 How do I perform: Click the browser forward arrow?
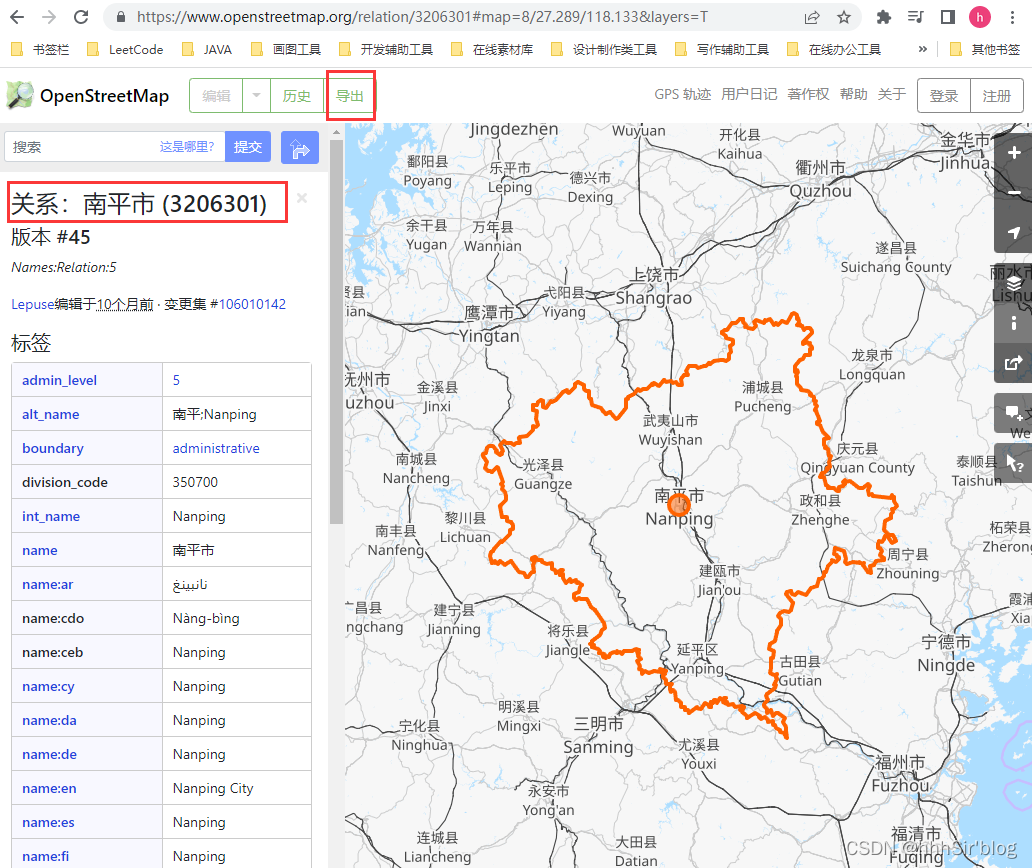pyautogui.click(x=49, y=17)
